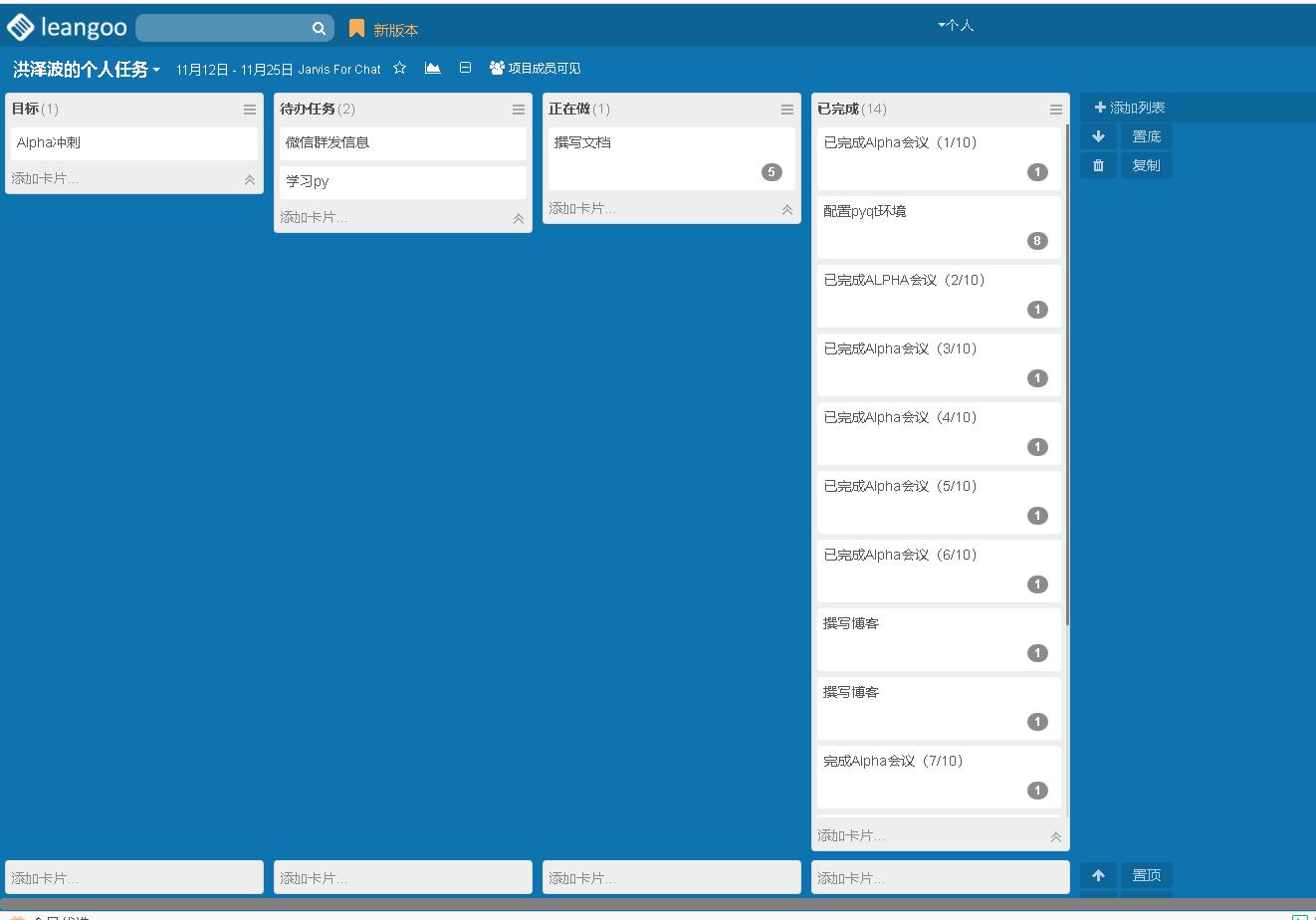Open the 已完成Alpha会议(3/10) card
Image resolution: width=1316 pixels, height=920 pixels.
939,364
